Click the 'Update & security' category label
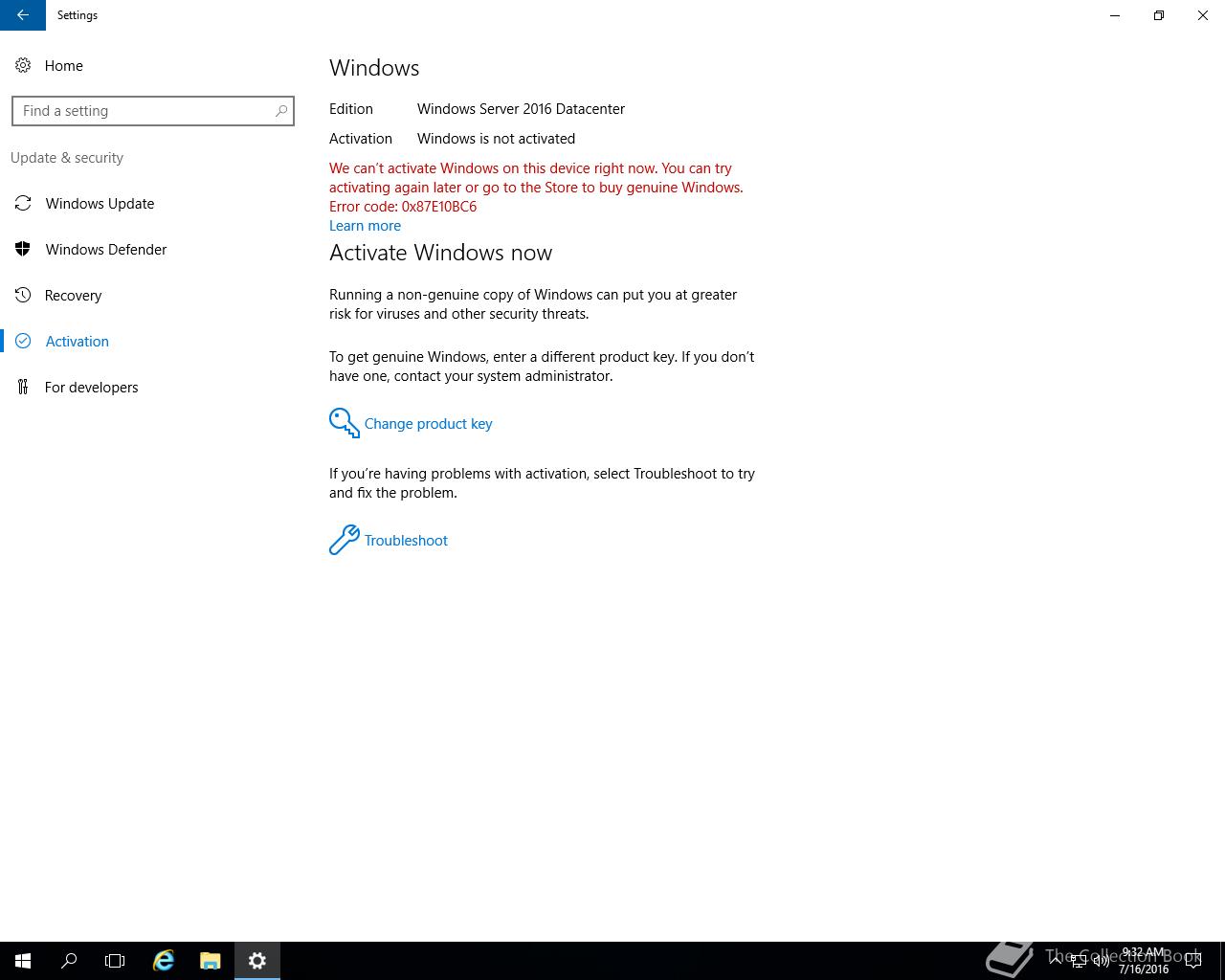 (x=67, y=158)
